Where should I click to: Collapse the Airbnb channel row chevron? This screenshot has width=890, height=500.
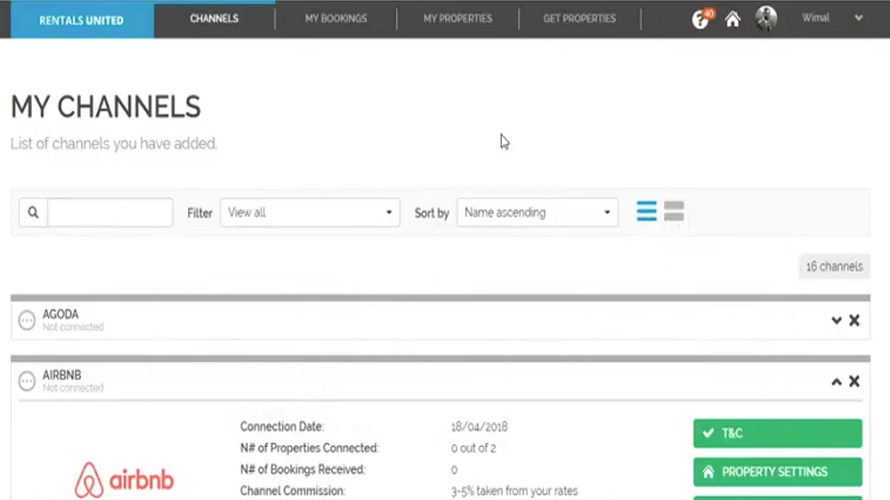836,381
